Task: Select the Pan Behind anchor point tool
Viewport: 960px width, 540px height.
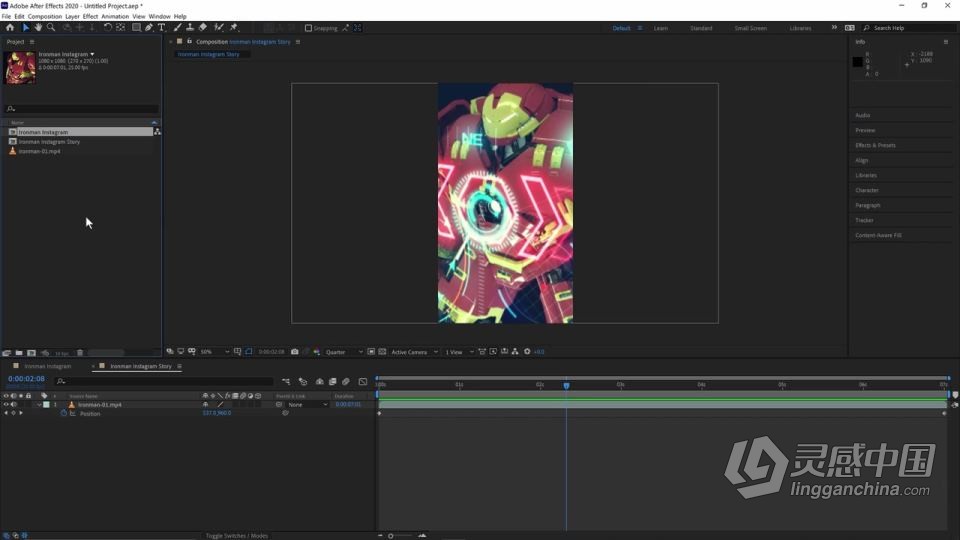Action: tap(120, 28)
